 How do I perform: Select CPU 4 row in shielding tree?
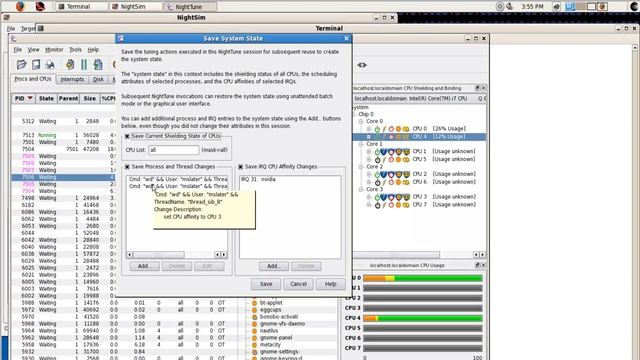point(419,137)
